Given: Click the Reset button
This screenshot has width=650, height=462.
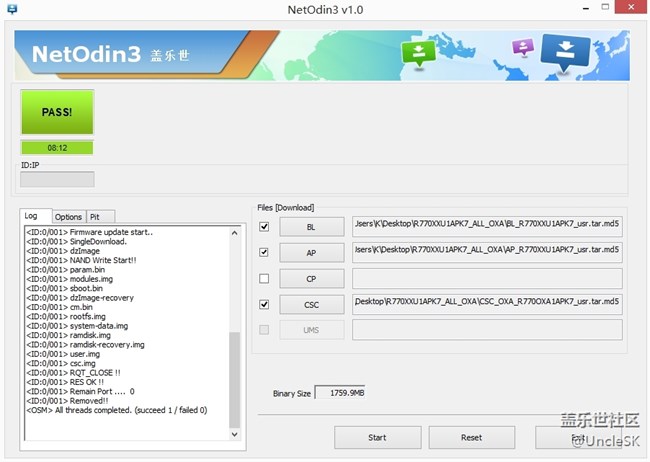Looking at the screenshot, I should click(x=471, y=437).
